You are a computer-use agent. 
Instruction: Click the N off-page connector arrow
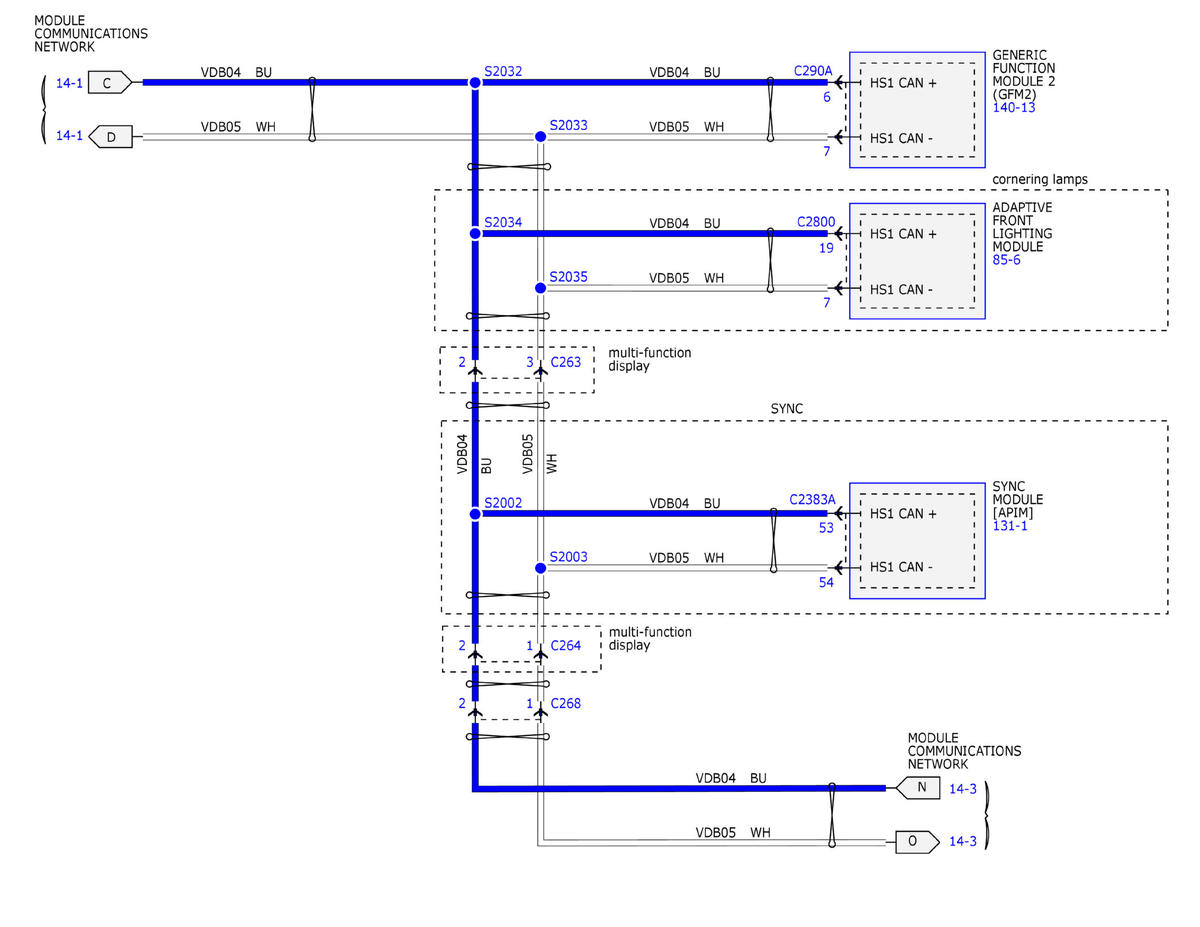pyautogui.click(x=918, y=788)
